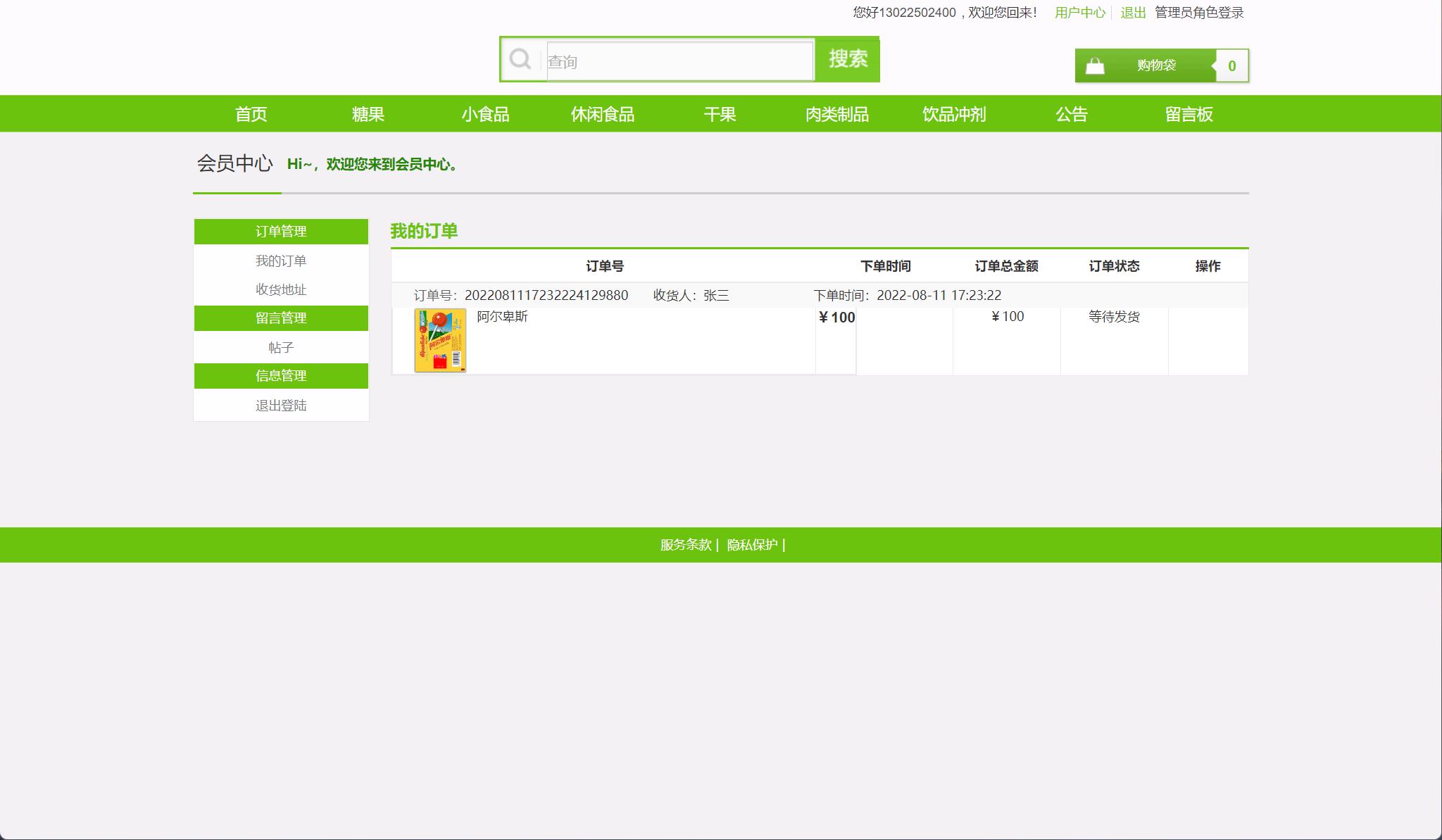1442x840 pixels.
Task: Open the 留言板 page
Action: point(1189,113)
